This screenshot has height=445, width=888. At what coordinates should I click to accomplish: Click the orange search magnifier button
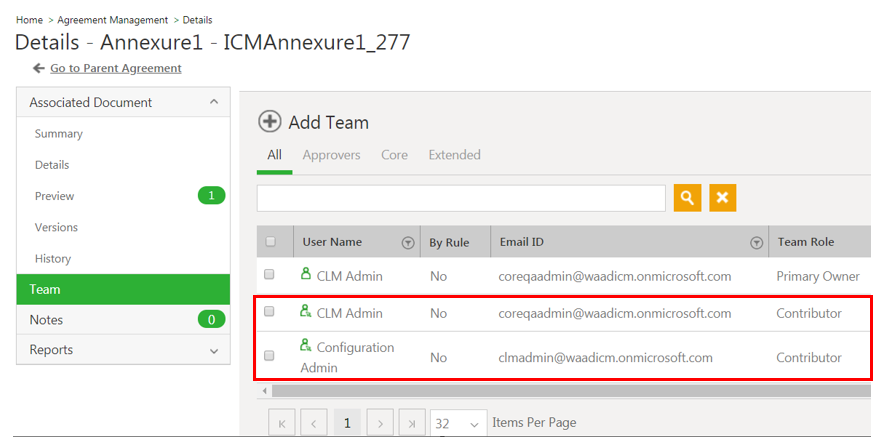tap(687, 198)
